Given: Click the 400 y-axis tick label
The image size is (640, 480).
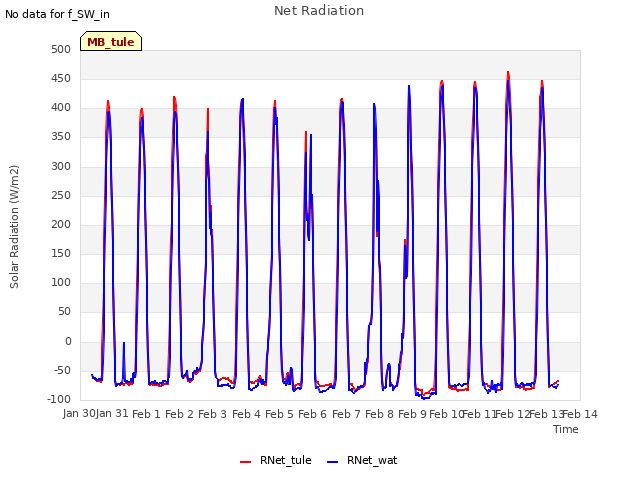Looking at the screenshot, I should click(x=61, y=108).
